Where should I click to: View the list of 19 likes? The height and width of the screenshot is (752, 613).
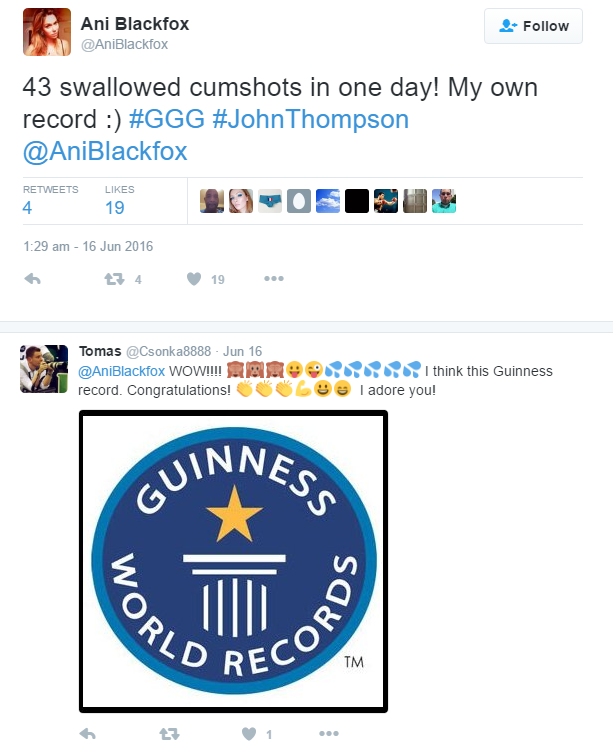(x=119, y=201)
